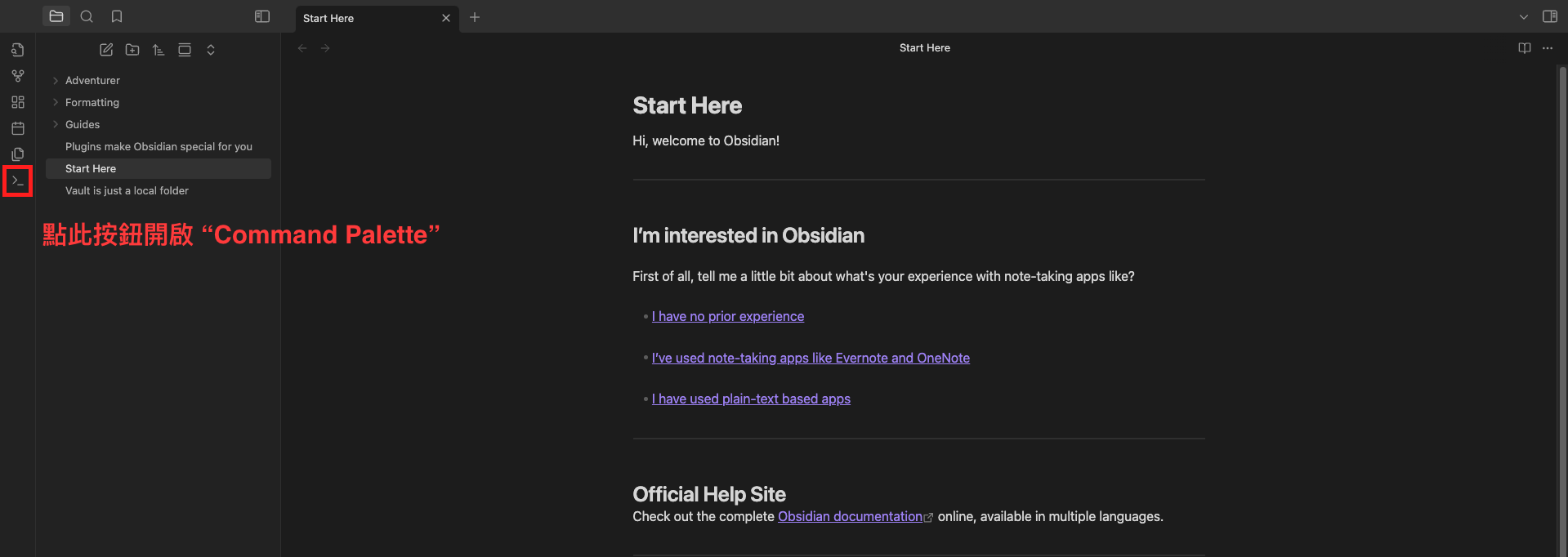Image resolution: width=1568 pixels, height=557 pixels.
Task: Open the Command Palette ribbon icon
Action: pyautogui.click(x=18, y=180)
